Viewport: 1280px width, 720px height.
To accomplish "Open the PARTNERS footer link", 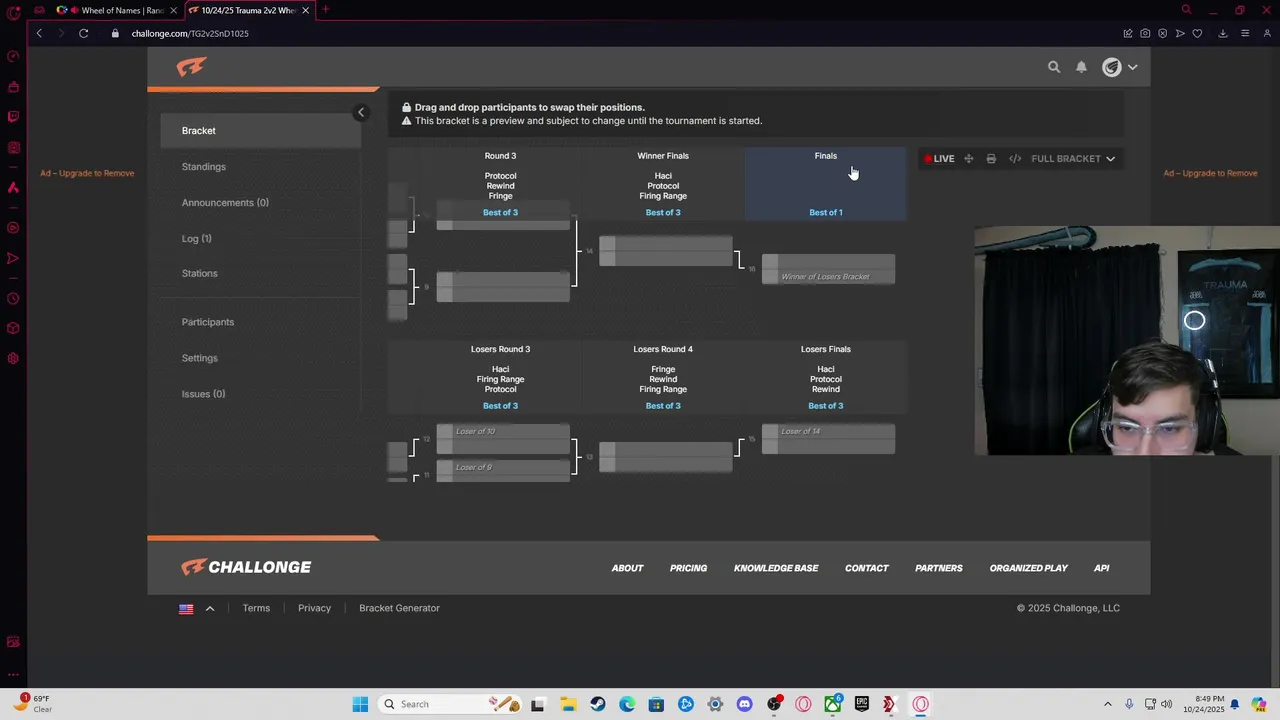I will 939,568.
